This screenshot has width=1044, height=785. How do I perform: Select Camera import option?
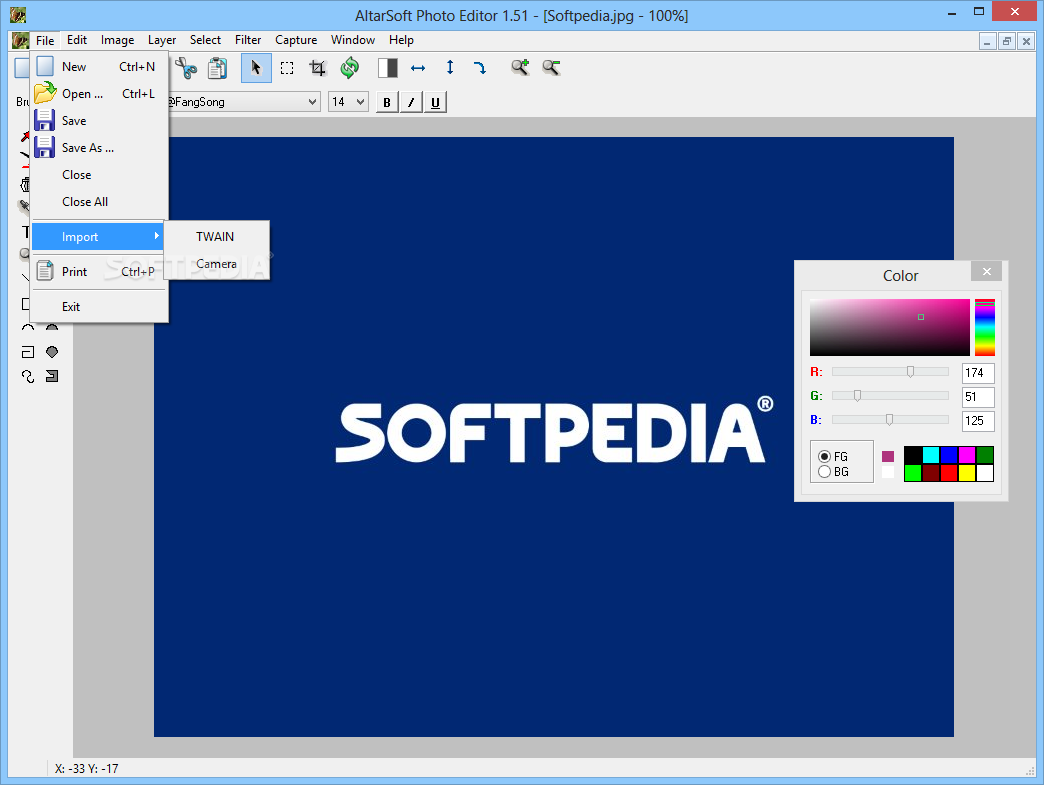tap(217, 264)
